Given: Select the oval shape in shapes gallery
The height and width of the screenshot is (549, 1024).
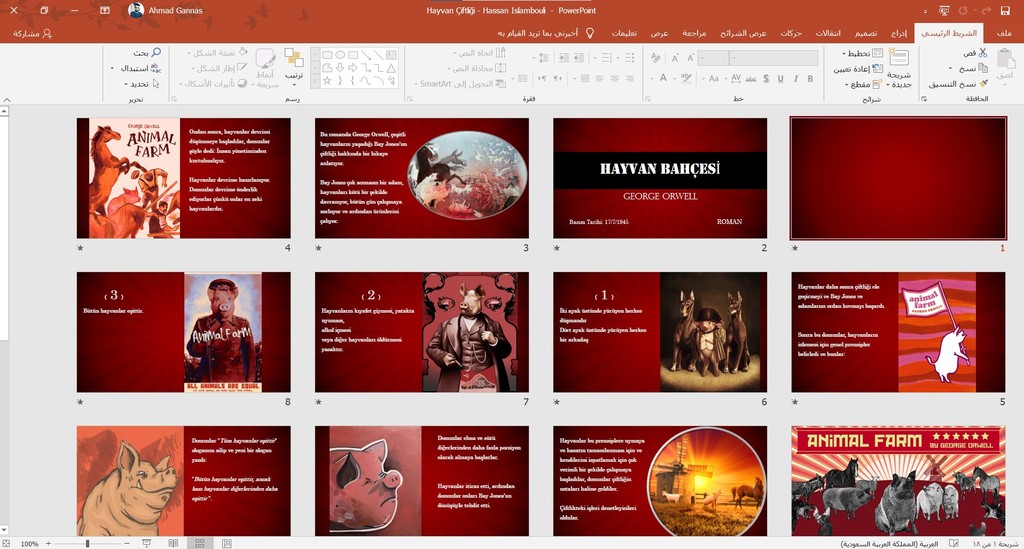Looking at the screenshot, I should click(340, 55).
